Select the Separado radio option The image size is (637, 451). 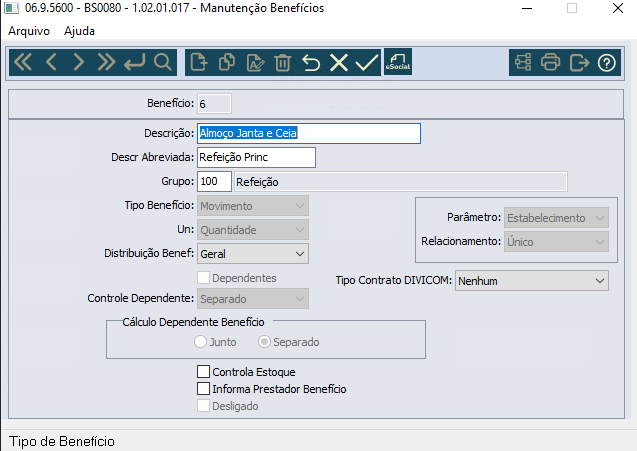tap(264, 342)
